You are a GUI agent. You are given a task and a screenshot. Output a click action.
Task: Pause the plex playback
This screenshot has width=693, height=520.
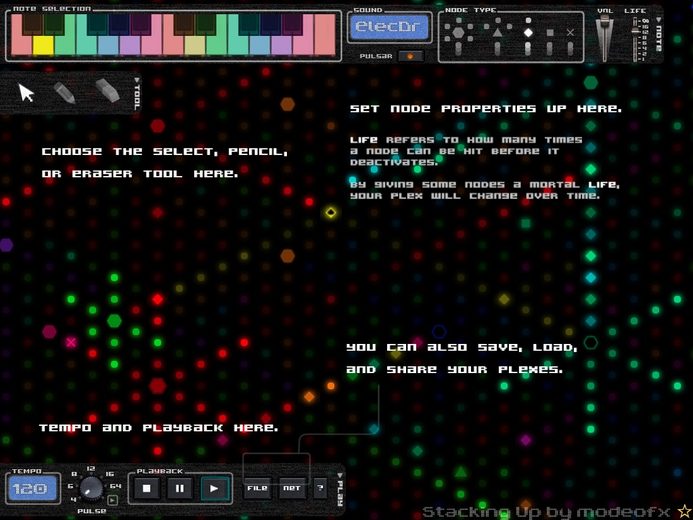click(x=179, y=488)
